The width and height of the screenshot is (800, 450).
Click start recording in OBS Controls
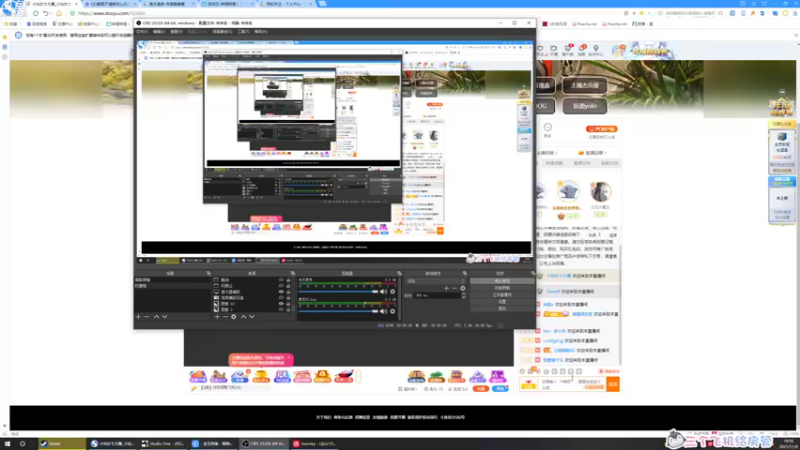[x=502, y=288]
